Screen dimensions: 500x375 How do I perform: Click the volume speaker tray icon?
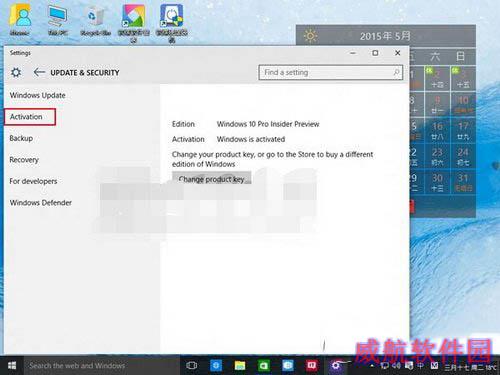(x=396, y=366)
